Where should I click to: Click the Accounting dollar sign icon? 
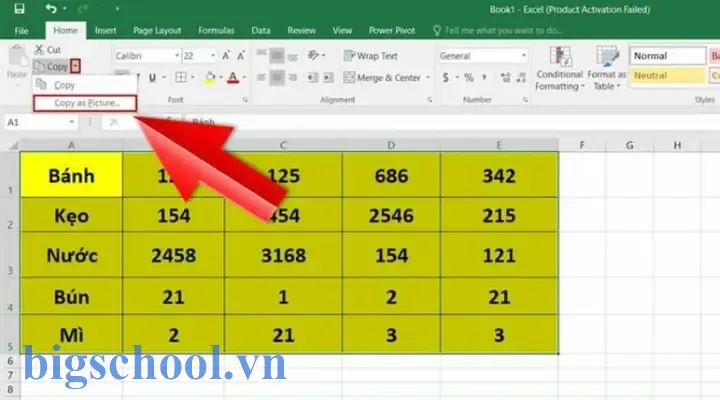point(446,78)
